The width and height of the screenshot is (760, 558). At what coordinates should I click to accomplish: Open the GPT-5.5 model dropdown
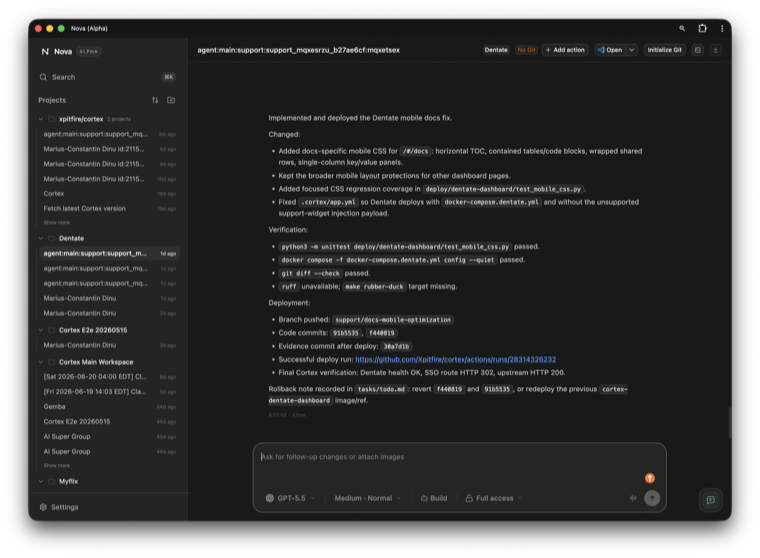290,498
